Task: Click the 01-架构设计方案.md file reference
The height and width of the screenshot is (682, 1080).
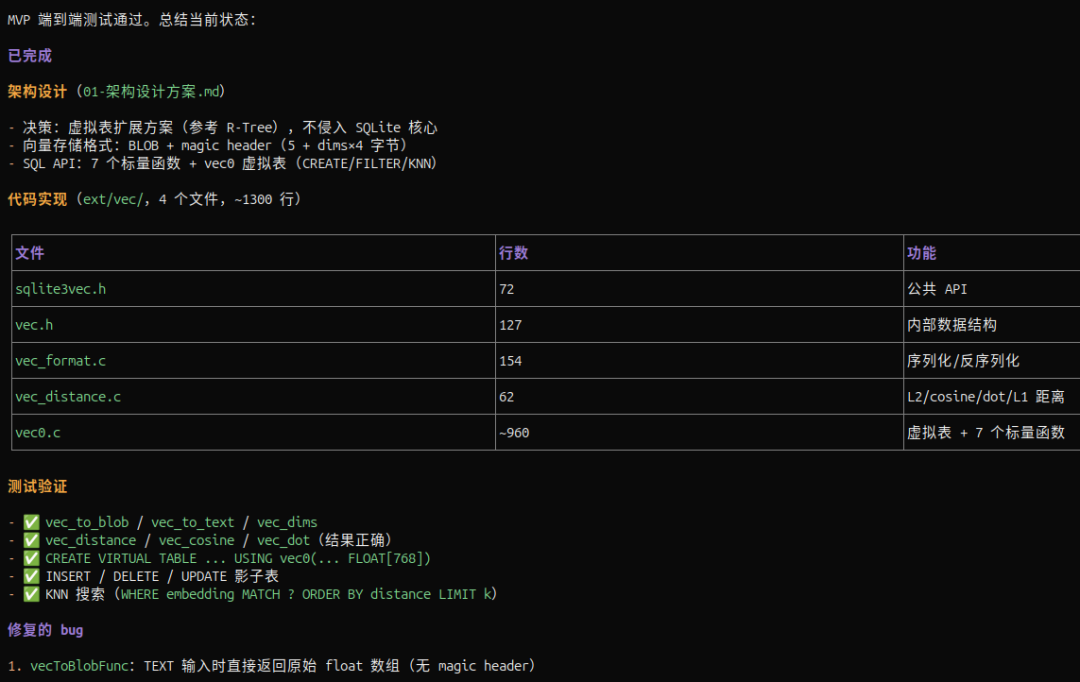Action: click(x=152, y=92)
